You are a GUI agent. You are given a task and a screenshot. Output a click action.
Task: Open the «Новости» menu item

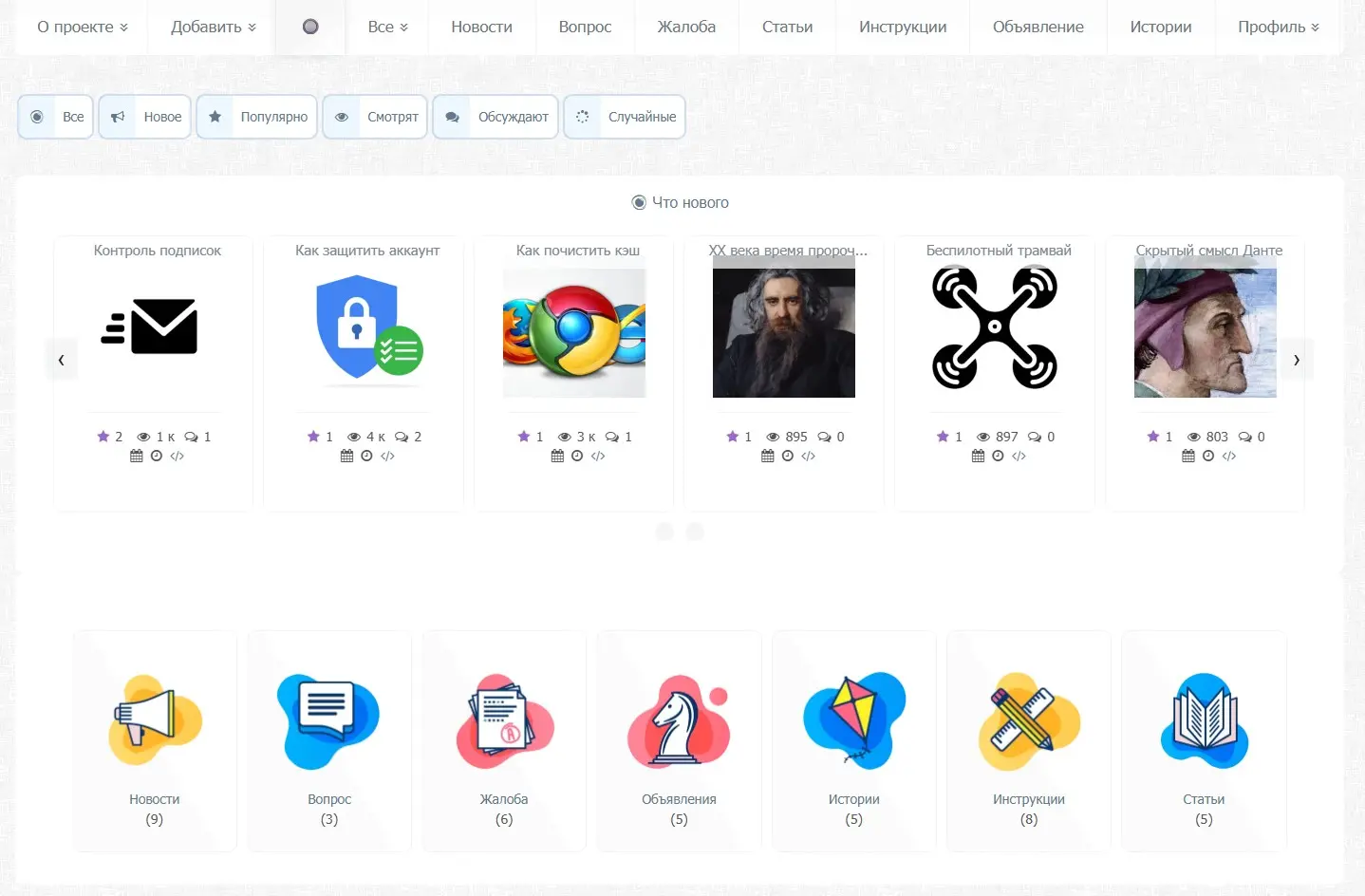(x=481, y=27)
